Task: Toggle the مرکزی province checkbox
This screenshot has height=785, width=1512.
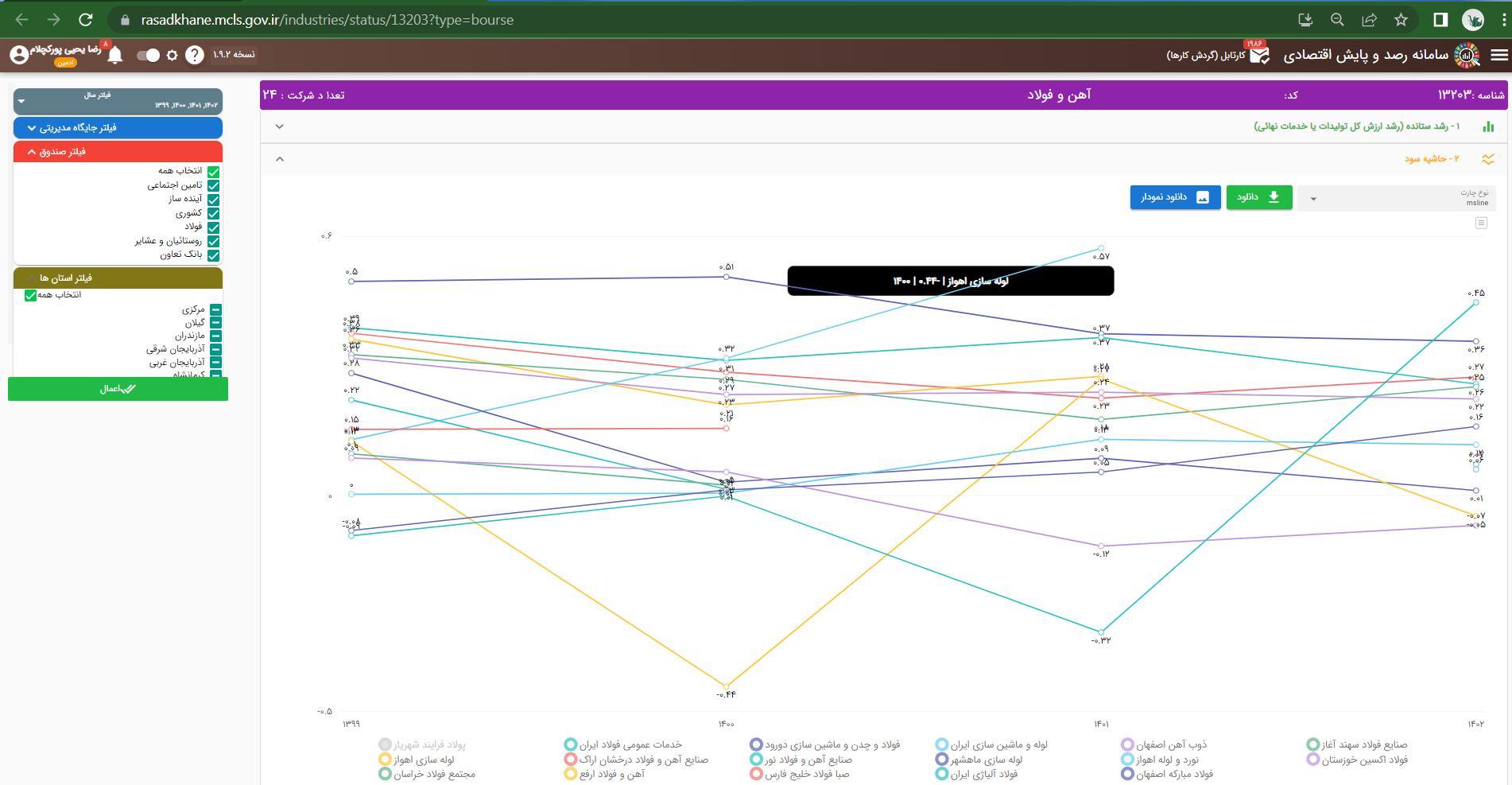Action: click(215, 309)
